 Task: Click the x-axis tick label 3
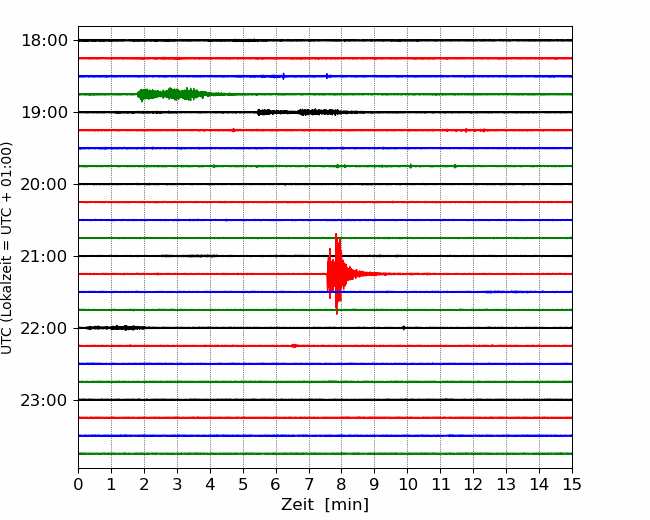[177, 484]
